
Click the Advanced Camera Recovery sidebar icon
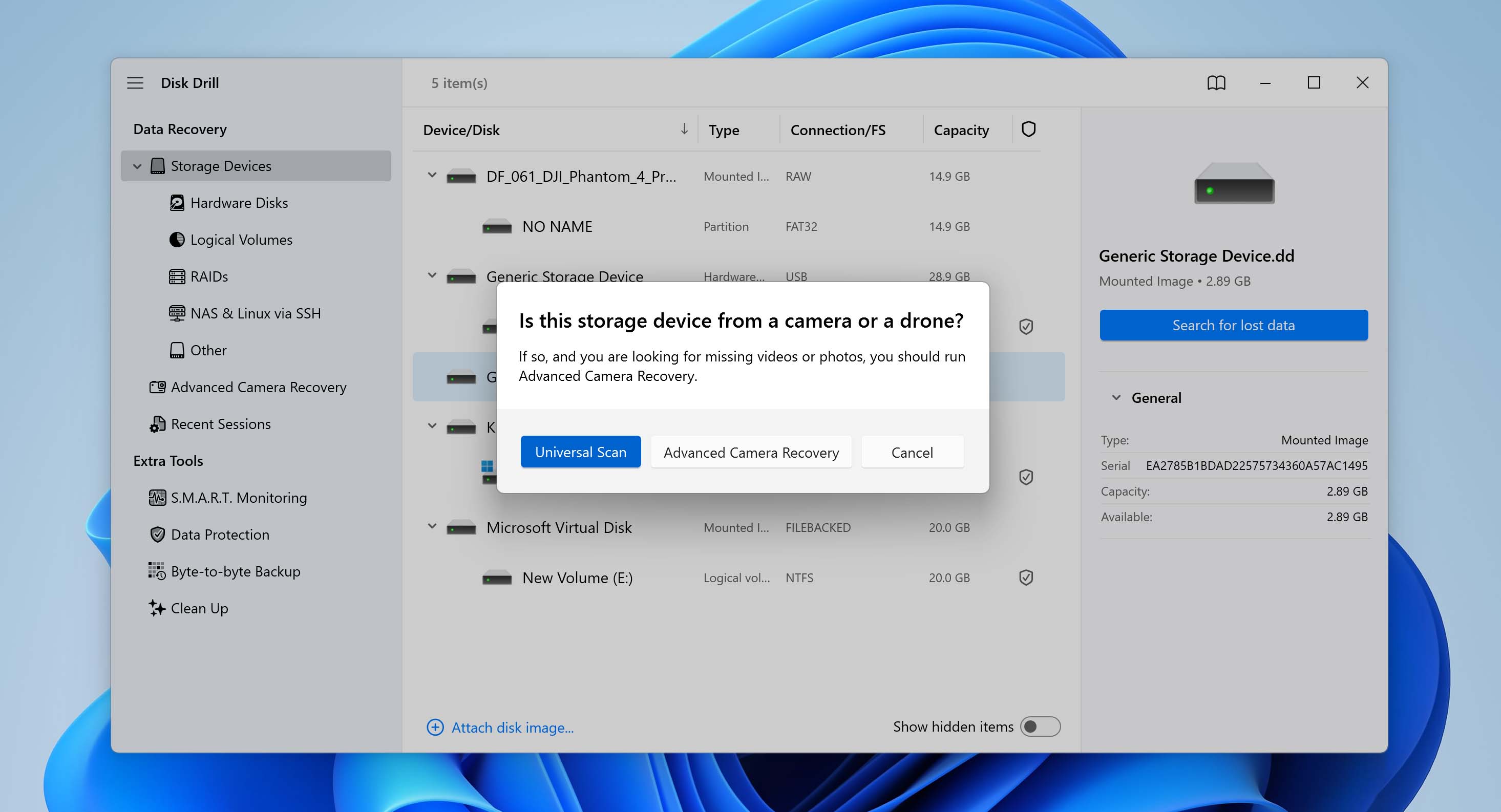[157, 387]
